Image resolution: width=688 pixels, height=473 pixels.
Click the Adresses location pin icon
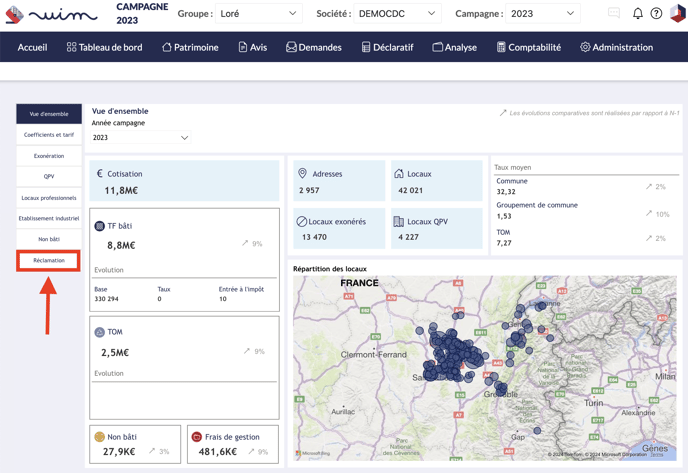[302, 174]
